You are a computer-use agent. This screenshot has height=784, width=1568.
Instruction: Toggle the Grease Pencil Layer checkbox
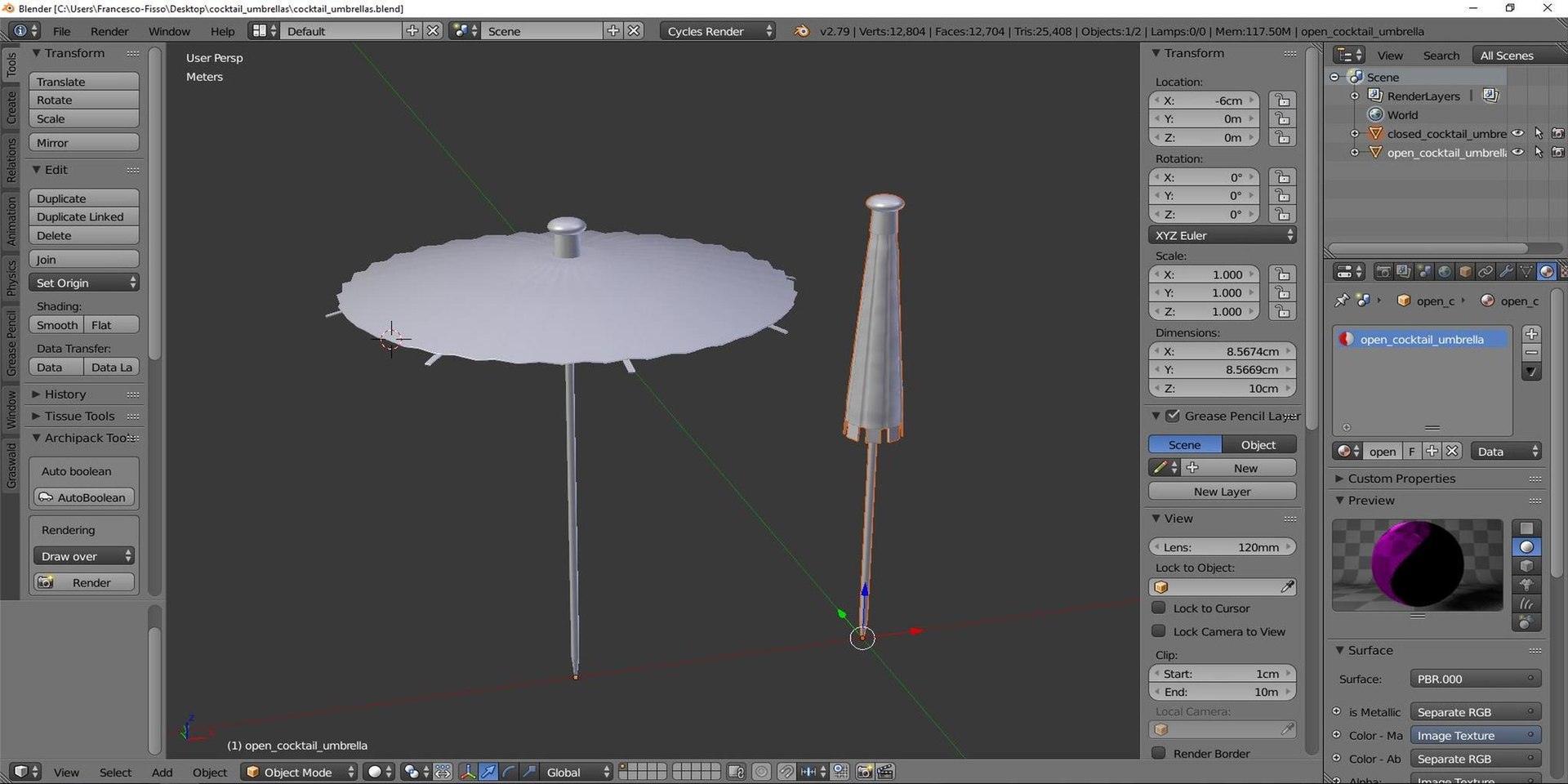click(x=1173, y=416)
